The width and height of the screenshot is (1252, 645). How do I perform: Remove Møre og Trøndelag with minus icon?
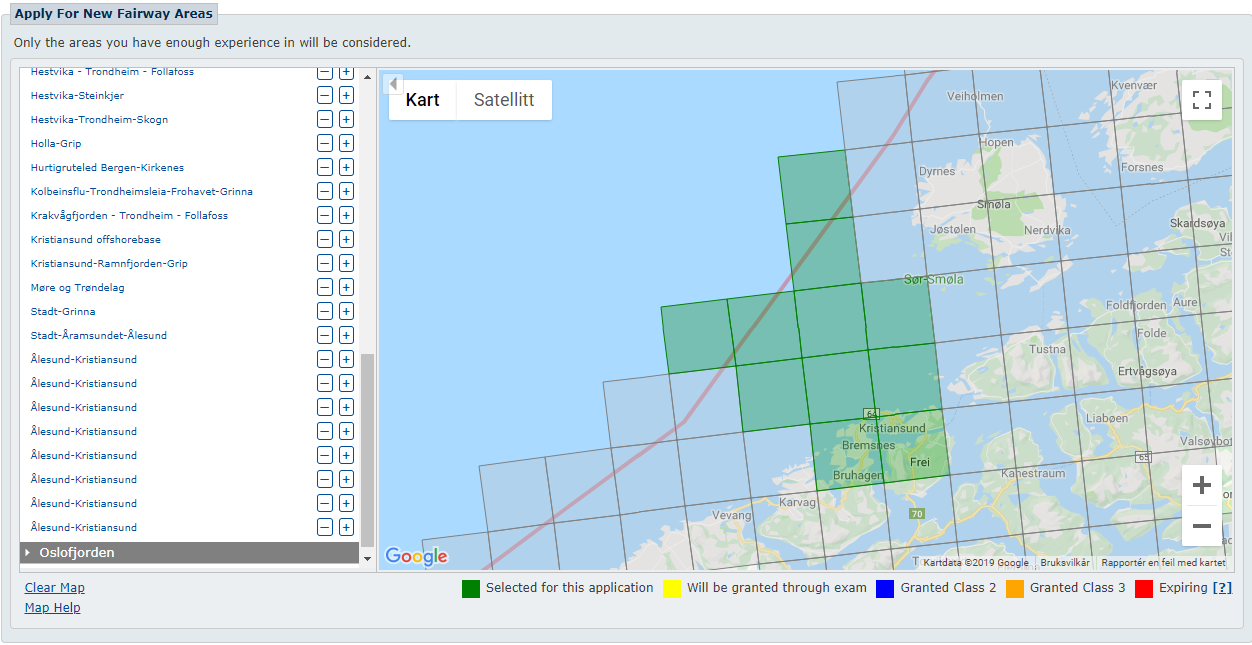pyautogui.click(x=325, y=288)
